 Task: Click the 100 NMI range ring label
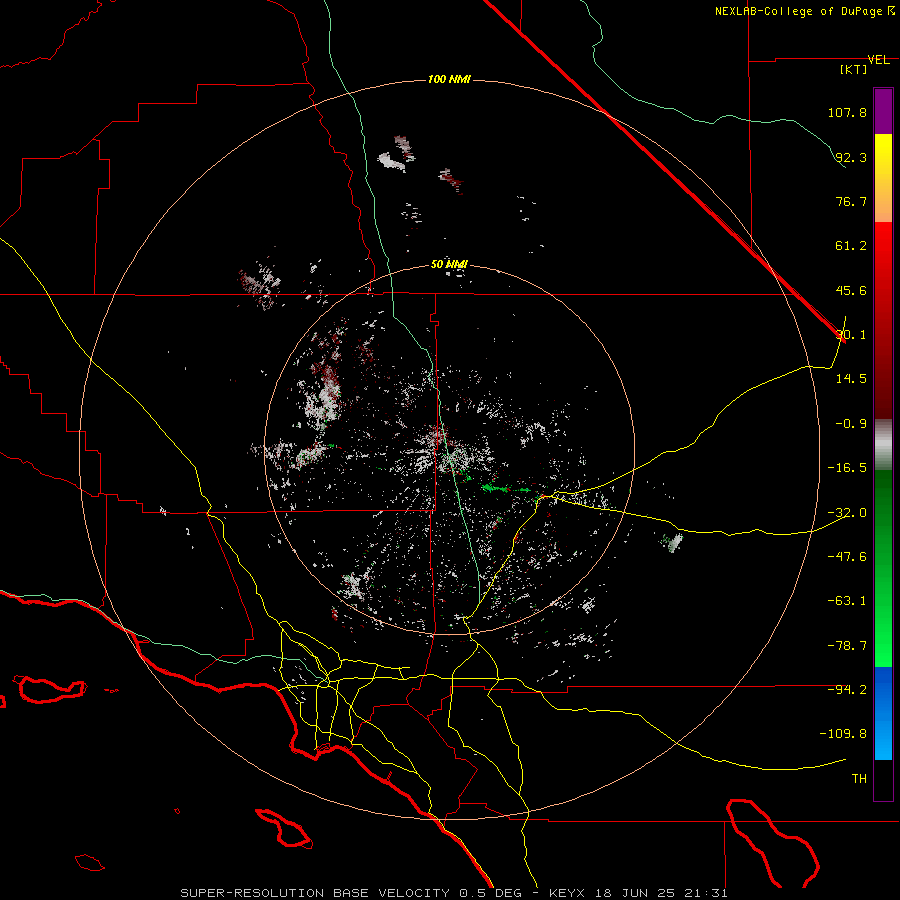pos(449,79)
